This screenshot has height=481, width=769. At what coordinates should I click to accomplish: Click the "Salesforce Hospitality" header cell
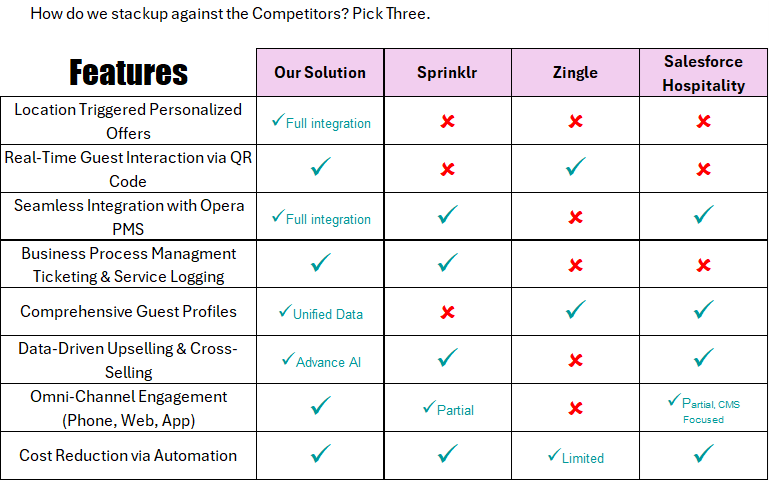704,73
